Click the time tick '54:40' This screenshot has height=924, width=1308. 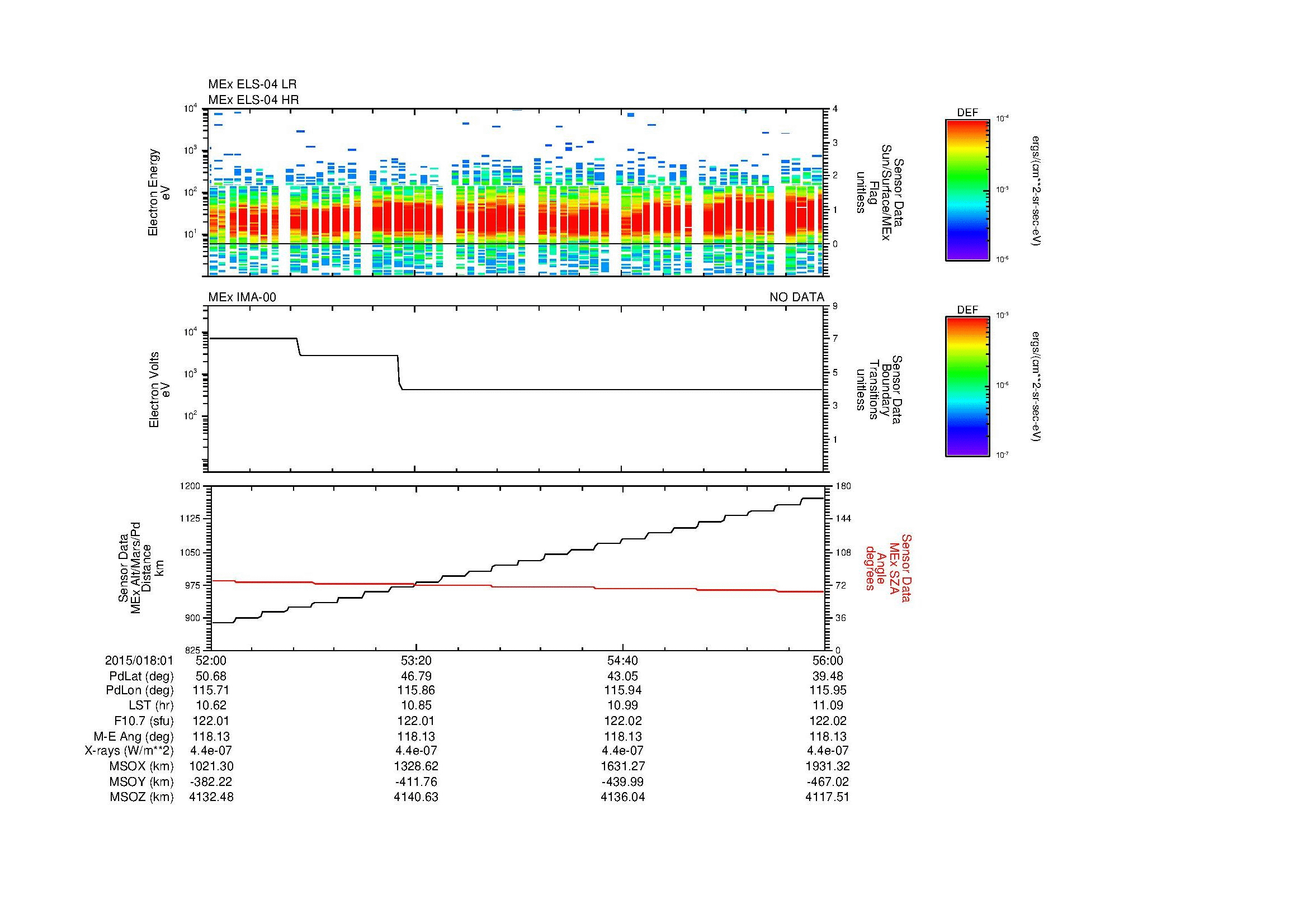[622, 660]
